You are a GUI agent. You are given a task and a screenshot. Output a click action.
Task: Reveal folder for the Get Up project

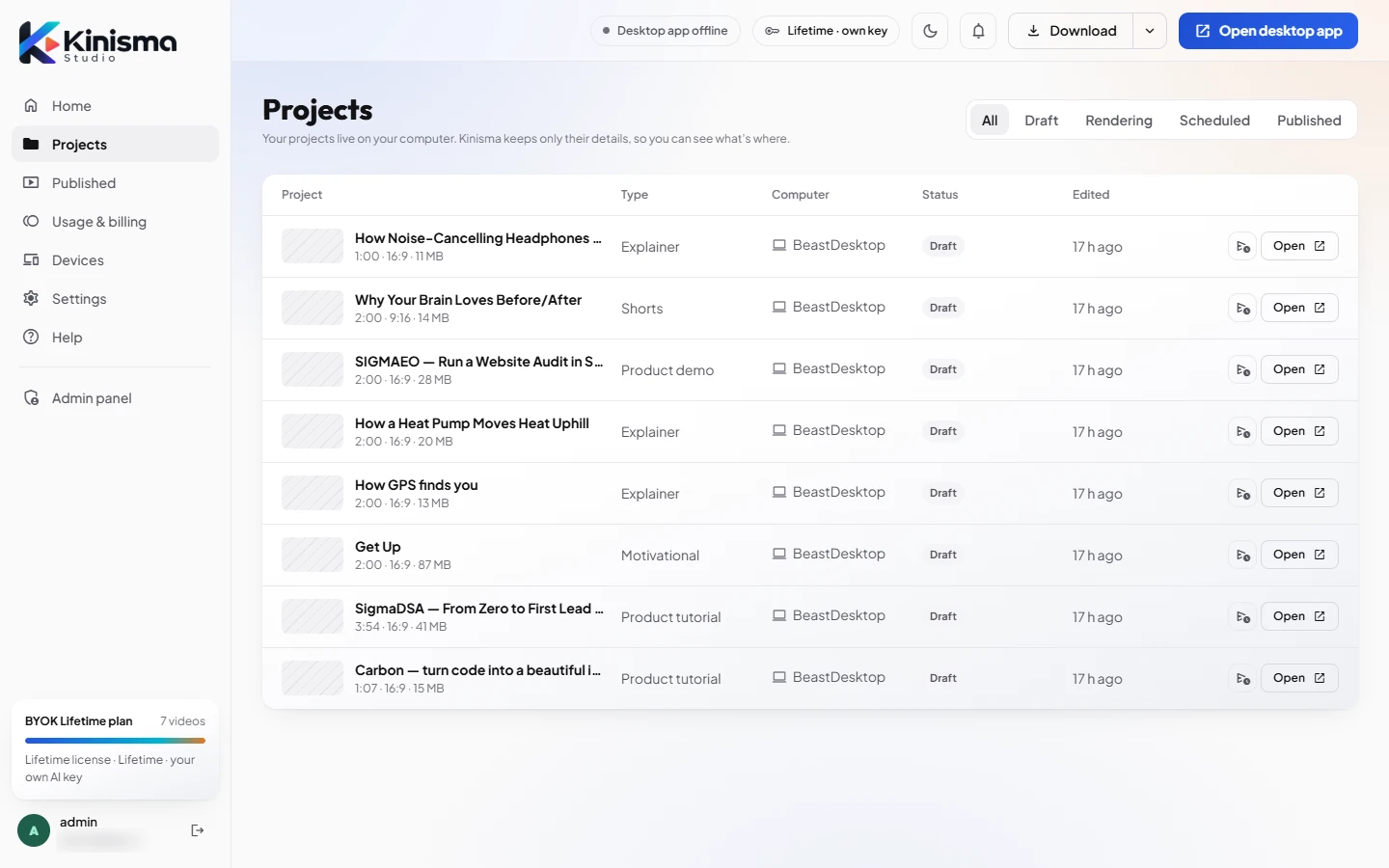pyautogui.click(x=1243, y=556)
